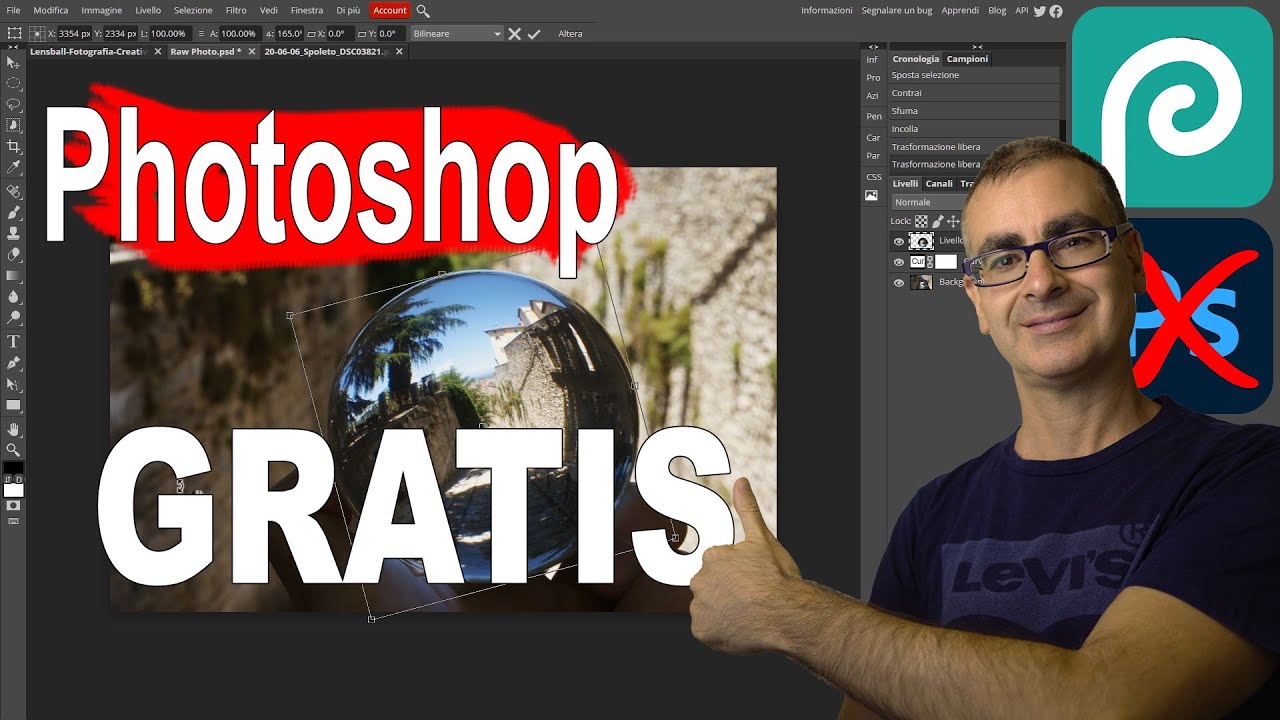Open the image icon in side panel
The image size is (1280, 720).
(872, 195)
